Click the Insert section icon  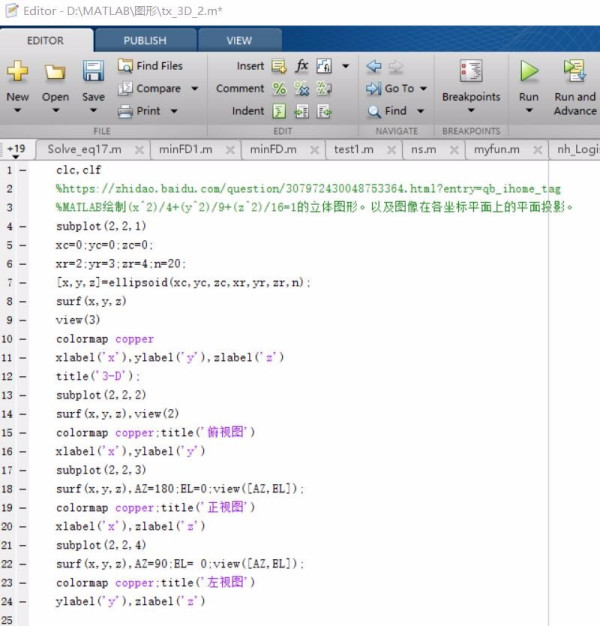point(279,66)
